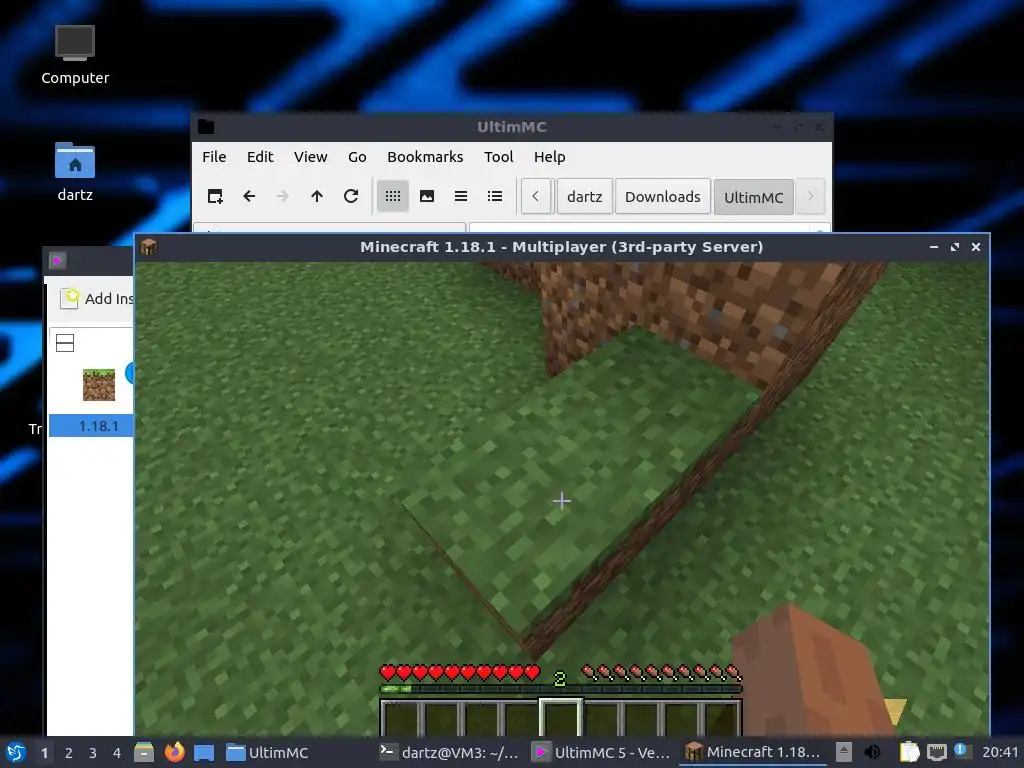Go back in the file manager toolbar
This screenshot has width=1024, height=768.
pos(249,196)
